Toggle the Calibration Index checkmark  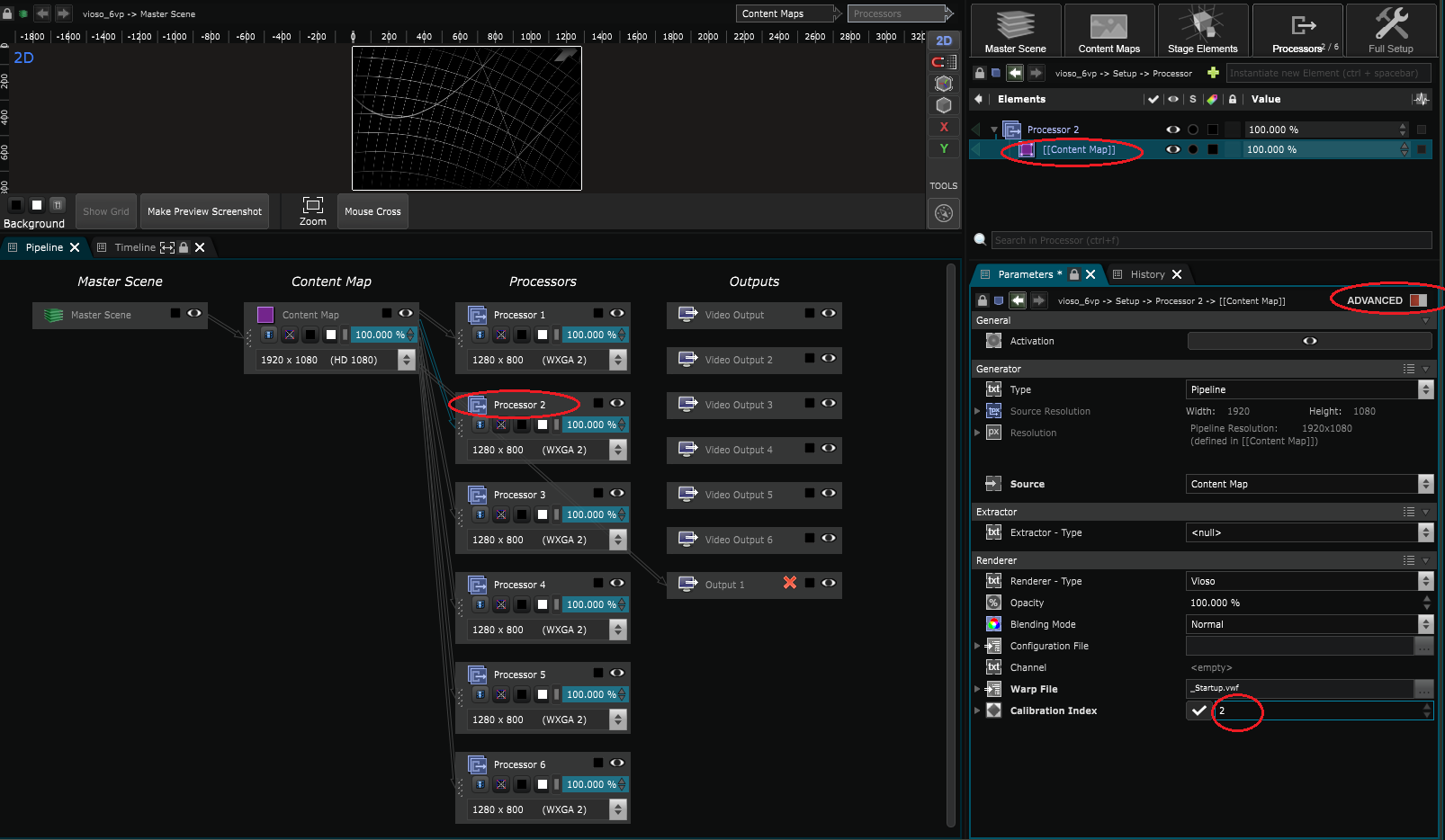pos(1198,710)
